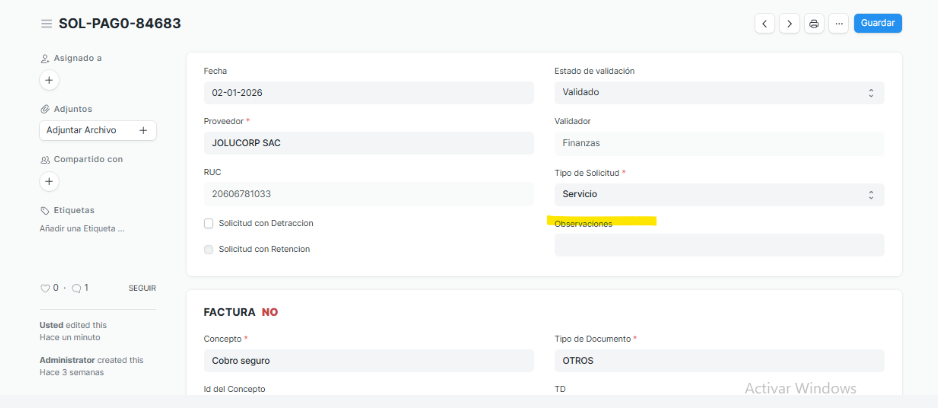Open the three-dots more options menu
Screen dimensions: 938x408
pyautogui.click(x=838, y=23)
